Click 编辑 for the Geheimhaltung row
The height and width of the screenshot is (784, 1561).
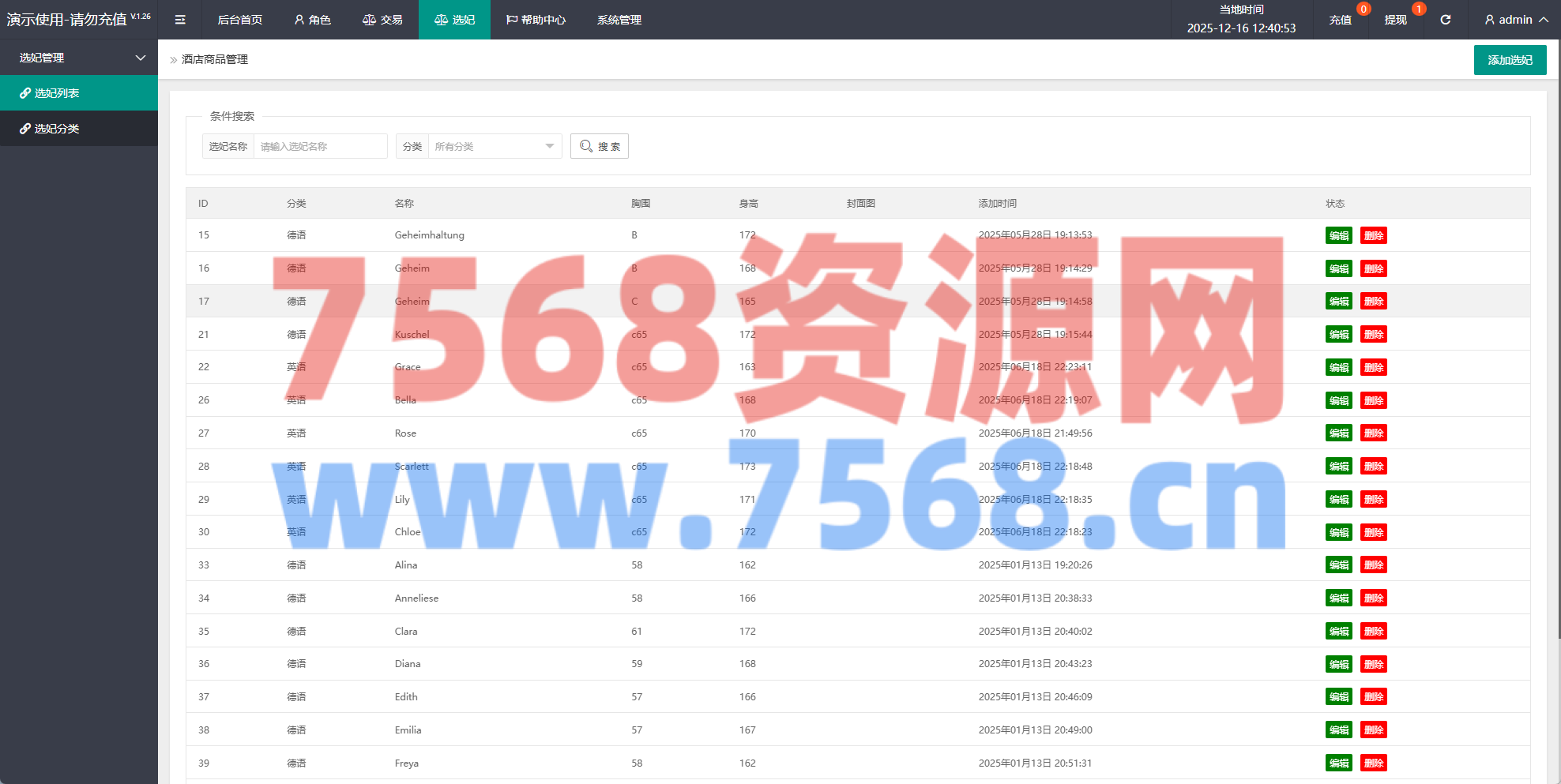pos(1338,235)
